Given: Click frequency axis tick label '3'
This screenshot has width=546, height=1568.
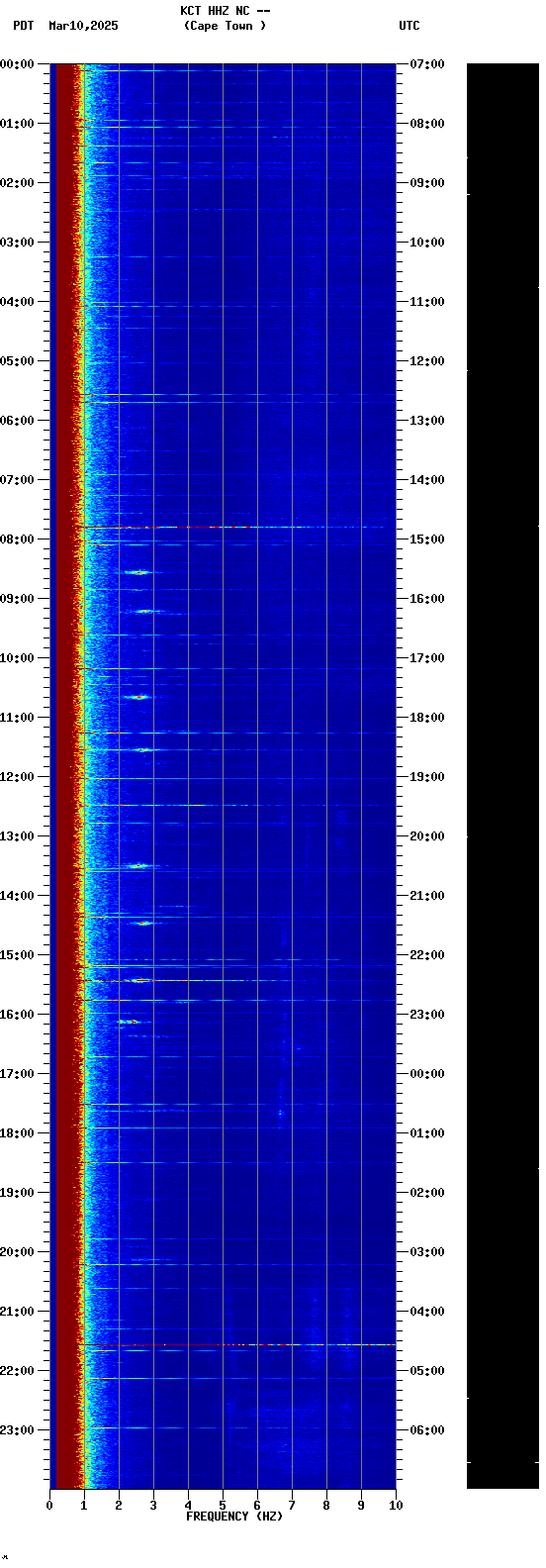Looking at the screenshot, I should (153, 1506).
